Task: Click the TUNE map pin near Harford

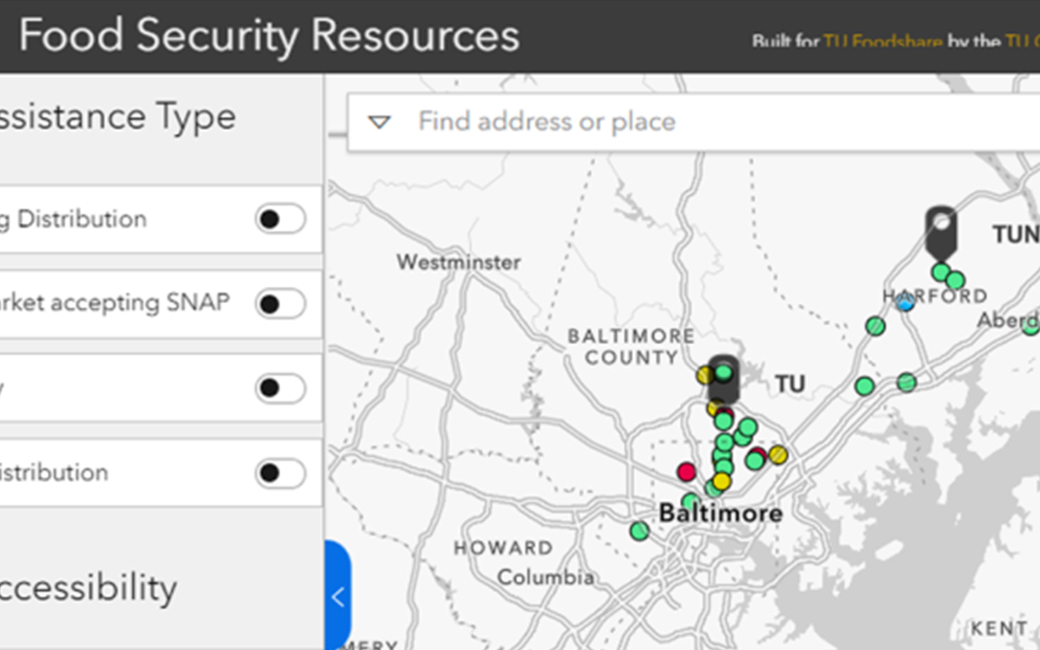Action: pyautogui.click(x=940, y=230)
